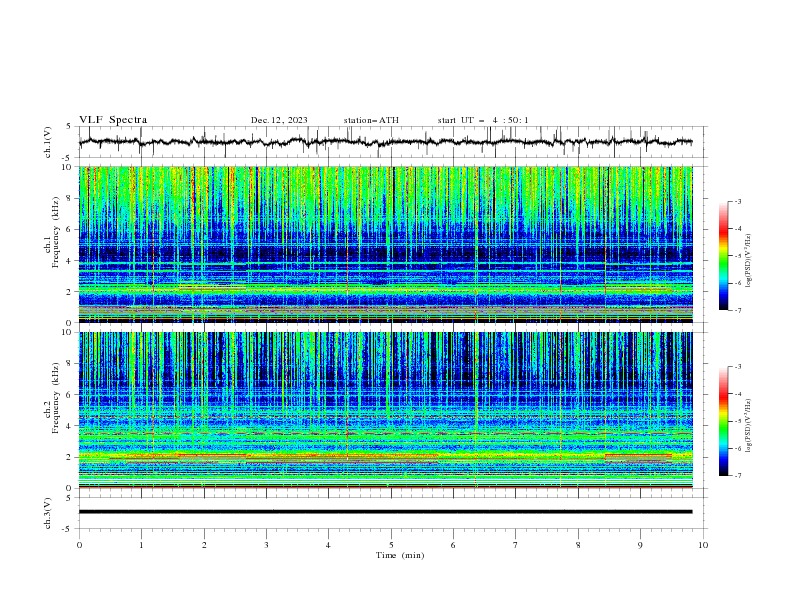Click inside the ch.2 spectrogram panel
This screenshot has height=612, width=792.
(385, 410)
